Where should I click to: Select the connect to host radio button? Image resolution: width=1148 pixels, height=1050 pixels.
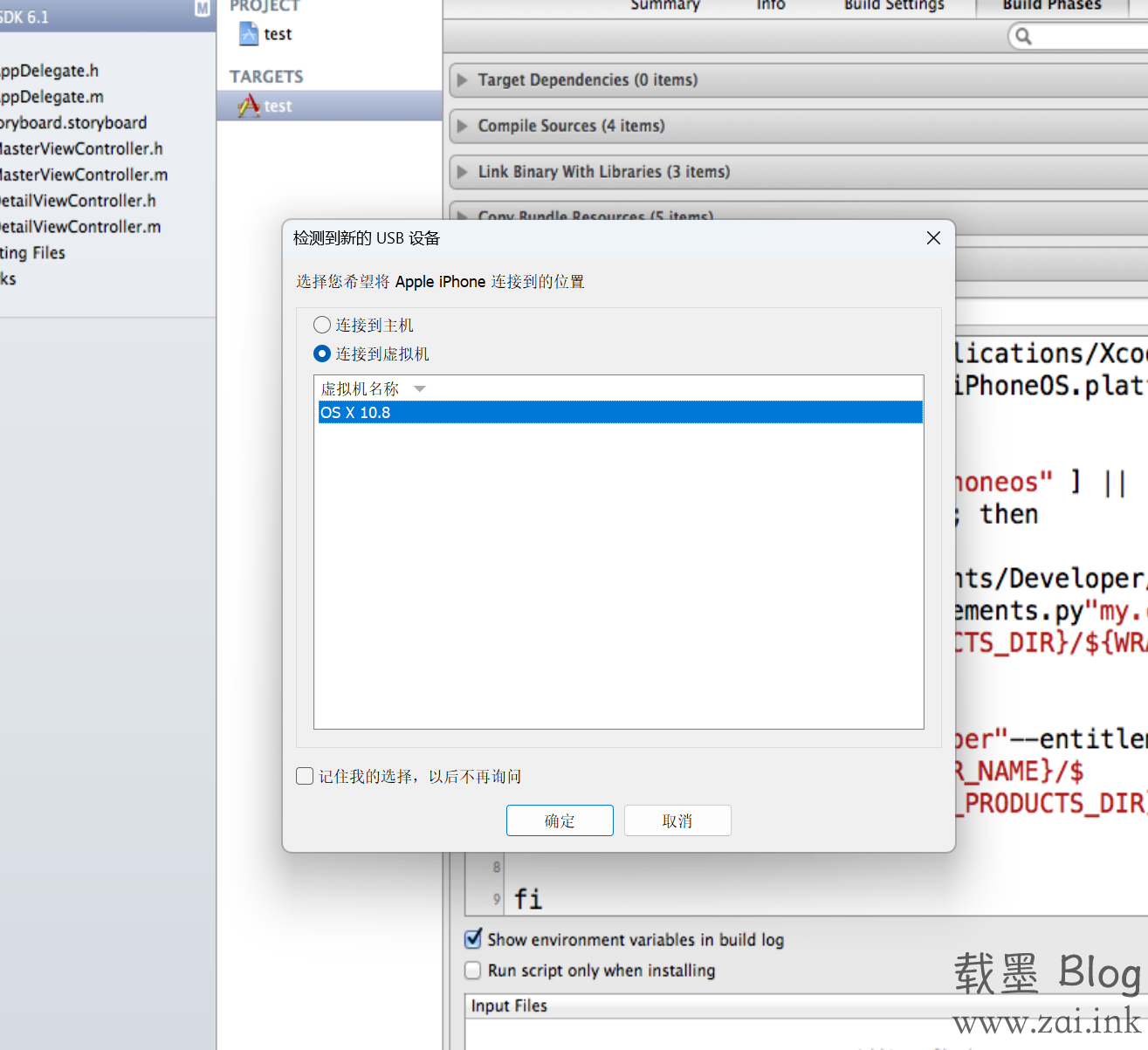click(x=322, y=326)
